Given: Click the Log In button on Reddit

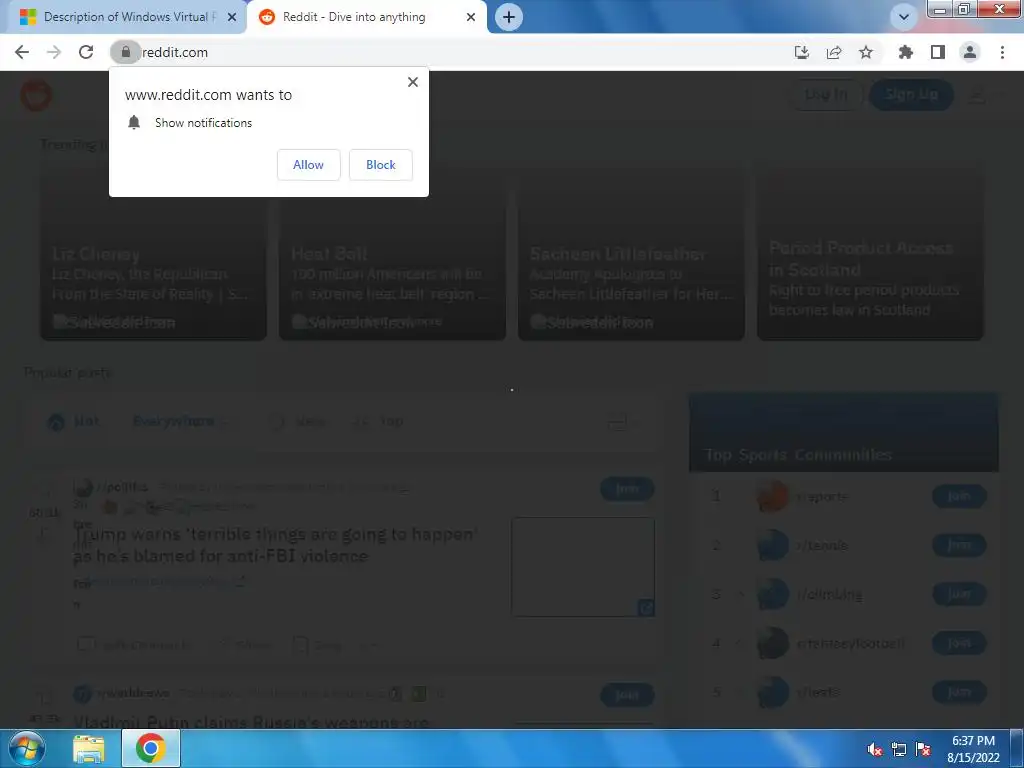Looking at the screenshot, I should click(x=826, y=95).
